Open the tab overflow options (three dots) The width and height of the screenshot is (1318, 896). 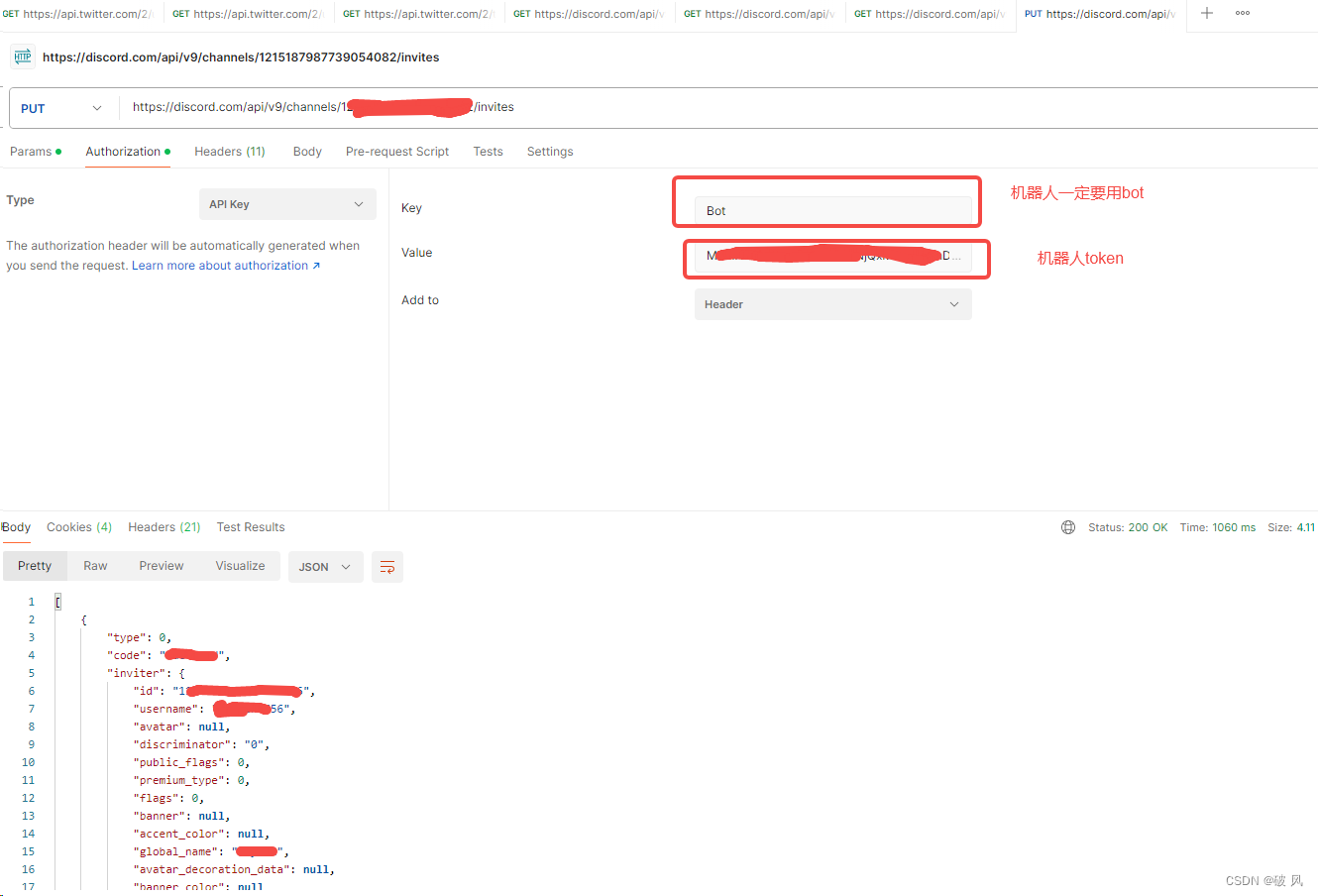coord(1243,13)
